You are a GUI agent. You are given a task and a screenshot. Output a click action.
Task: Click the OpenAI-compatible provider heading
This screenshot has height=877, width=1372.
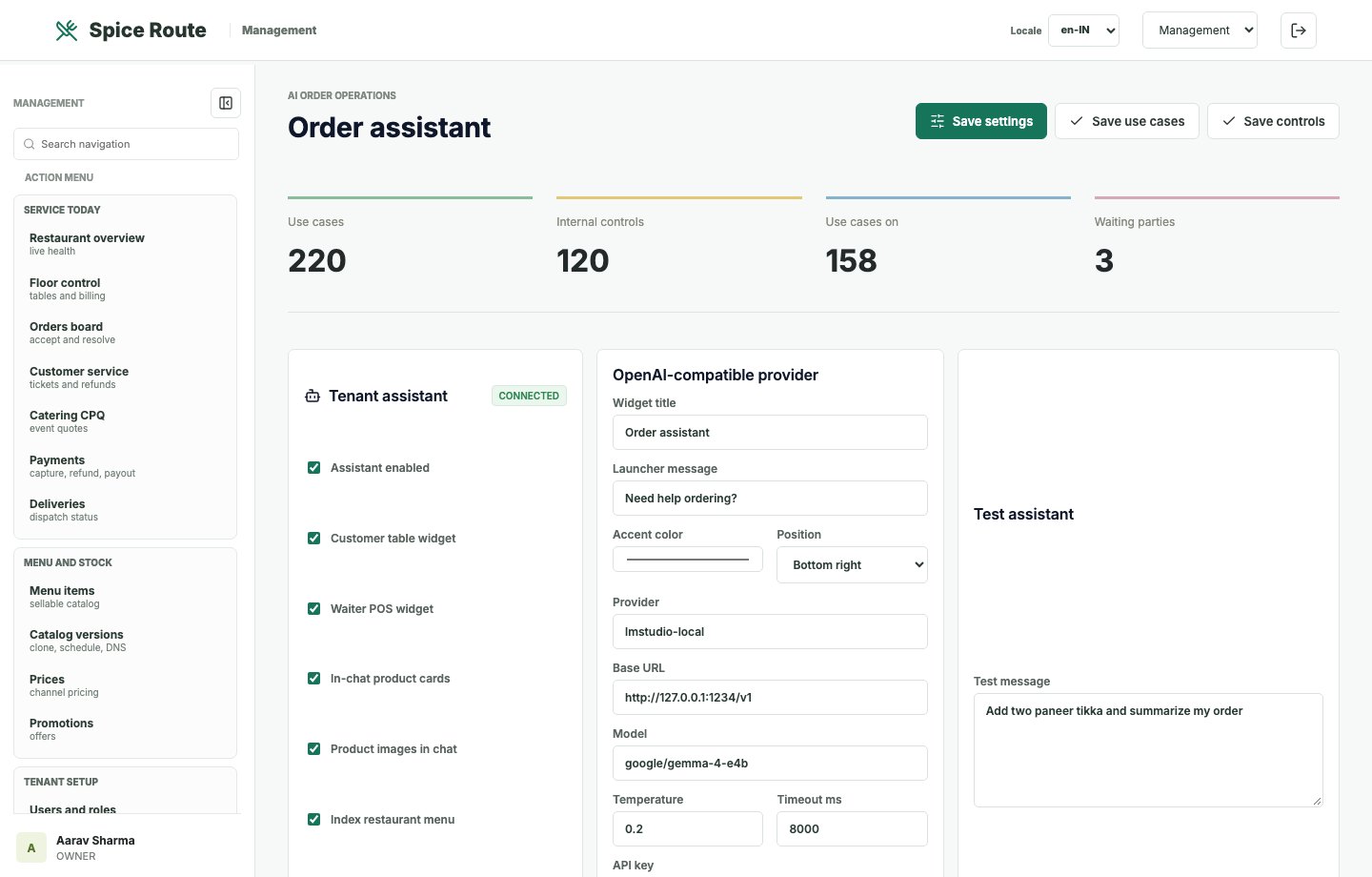click(716, 375)
